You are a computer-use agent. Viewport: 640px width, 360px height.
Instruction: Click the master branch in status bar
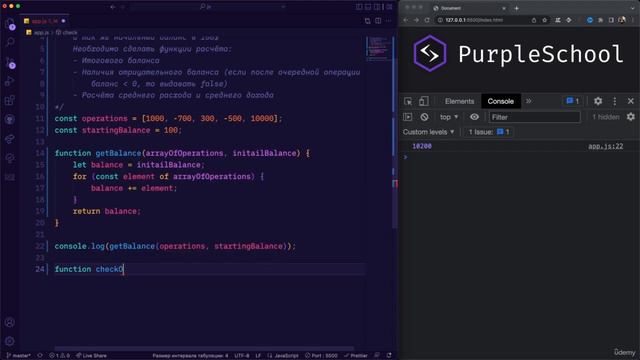[x=19, y=356]
